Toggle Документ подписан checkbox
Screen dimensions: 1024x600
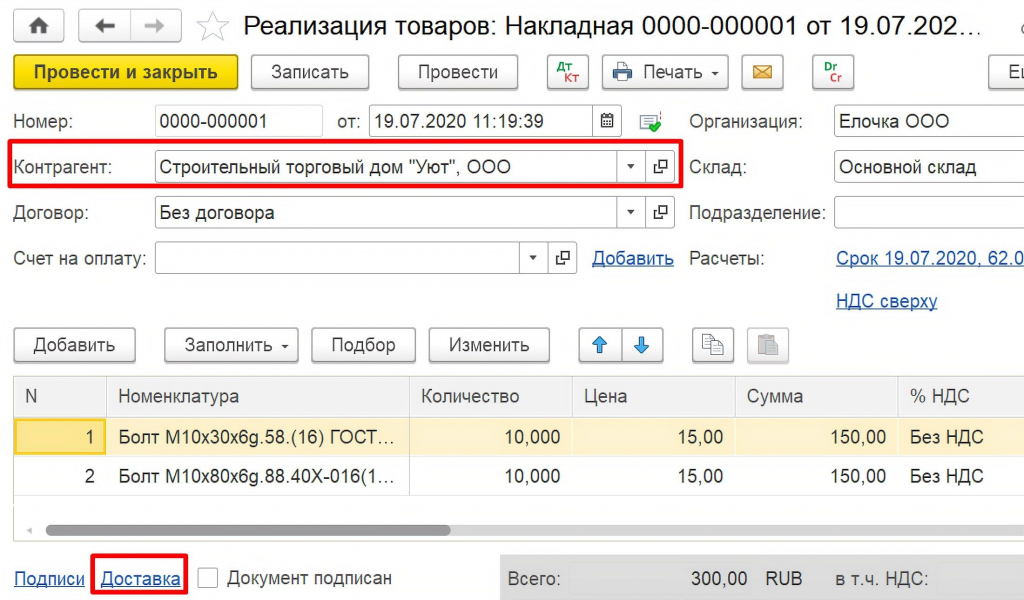pyautogui.click(x=208, y=578)
